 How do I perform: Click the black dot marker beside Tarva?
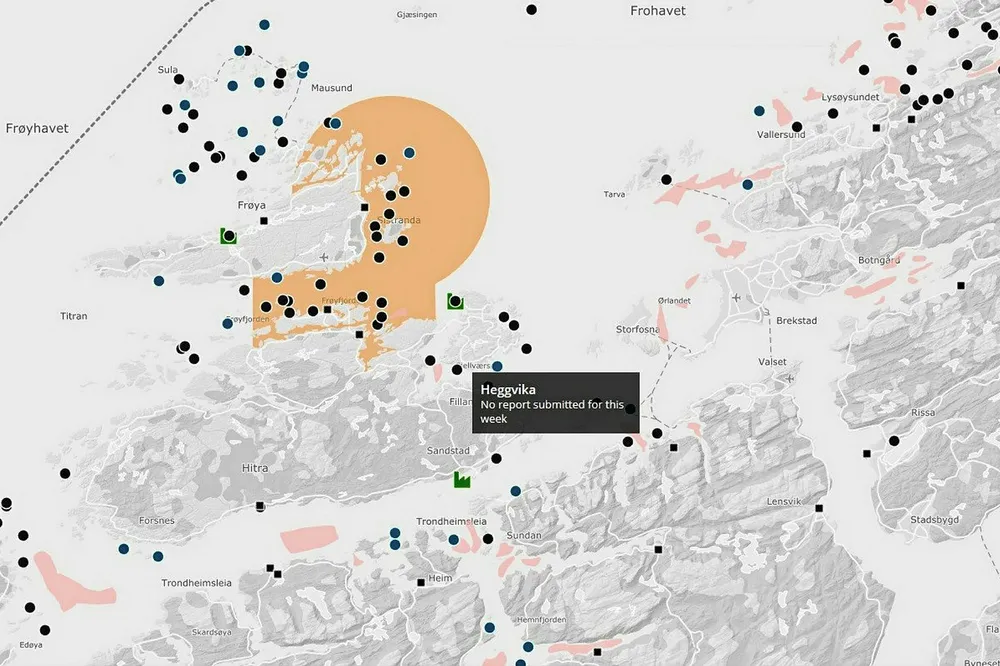666,180
